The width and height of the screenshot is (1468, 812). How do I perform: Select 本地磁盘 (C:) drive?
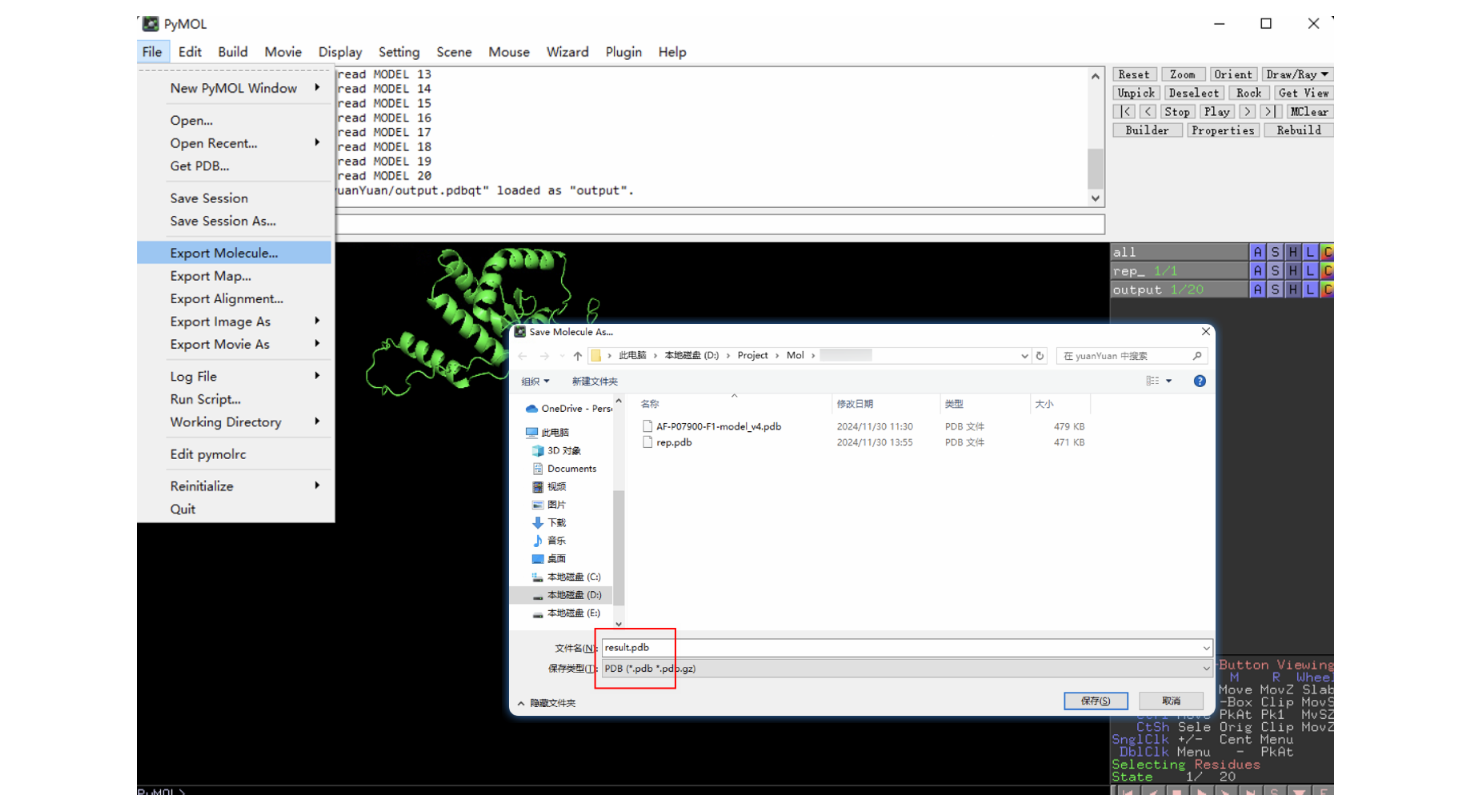[566, 577]
